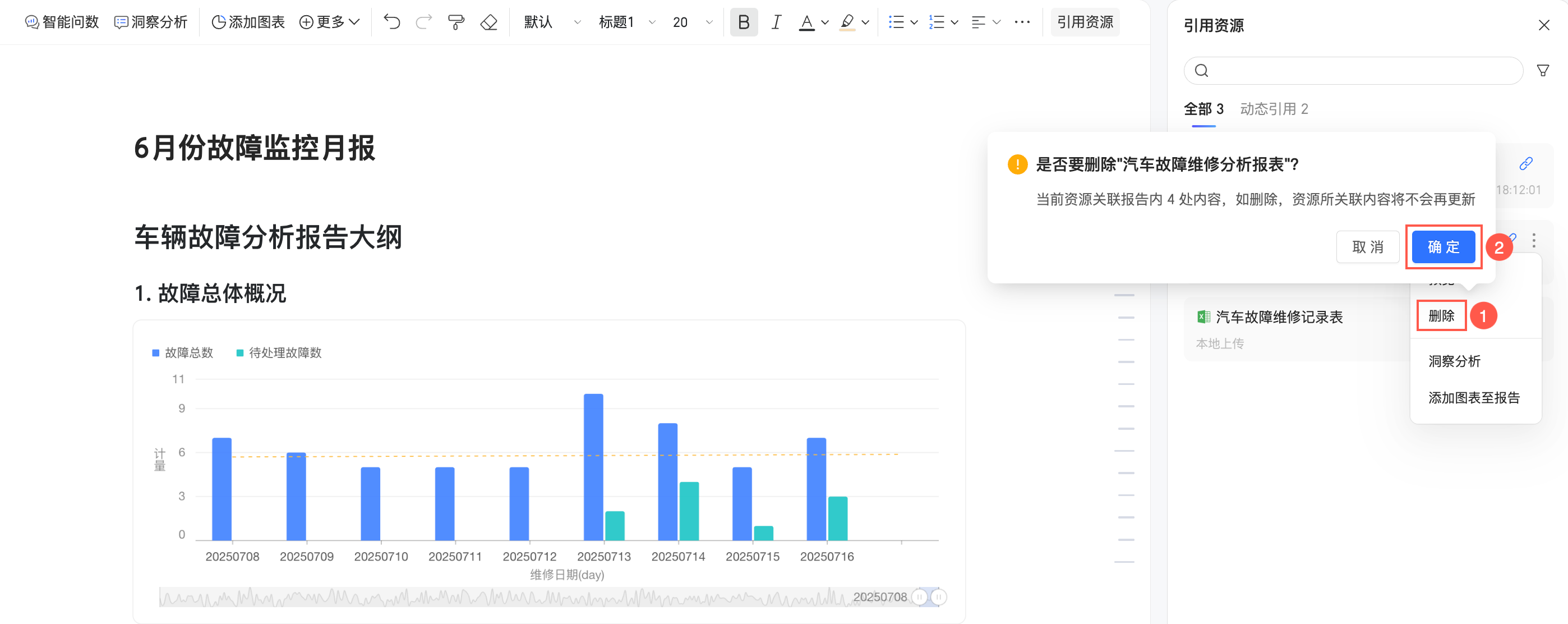
Task: Click the undo arrow icon
Action: [x=391, y=22]
